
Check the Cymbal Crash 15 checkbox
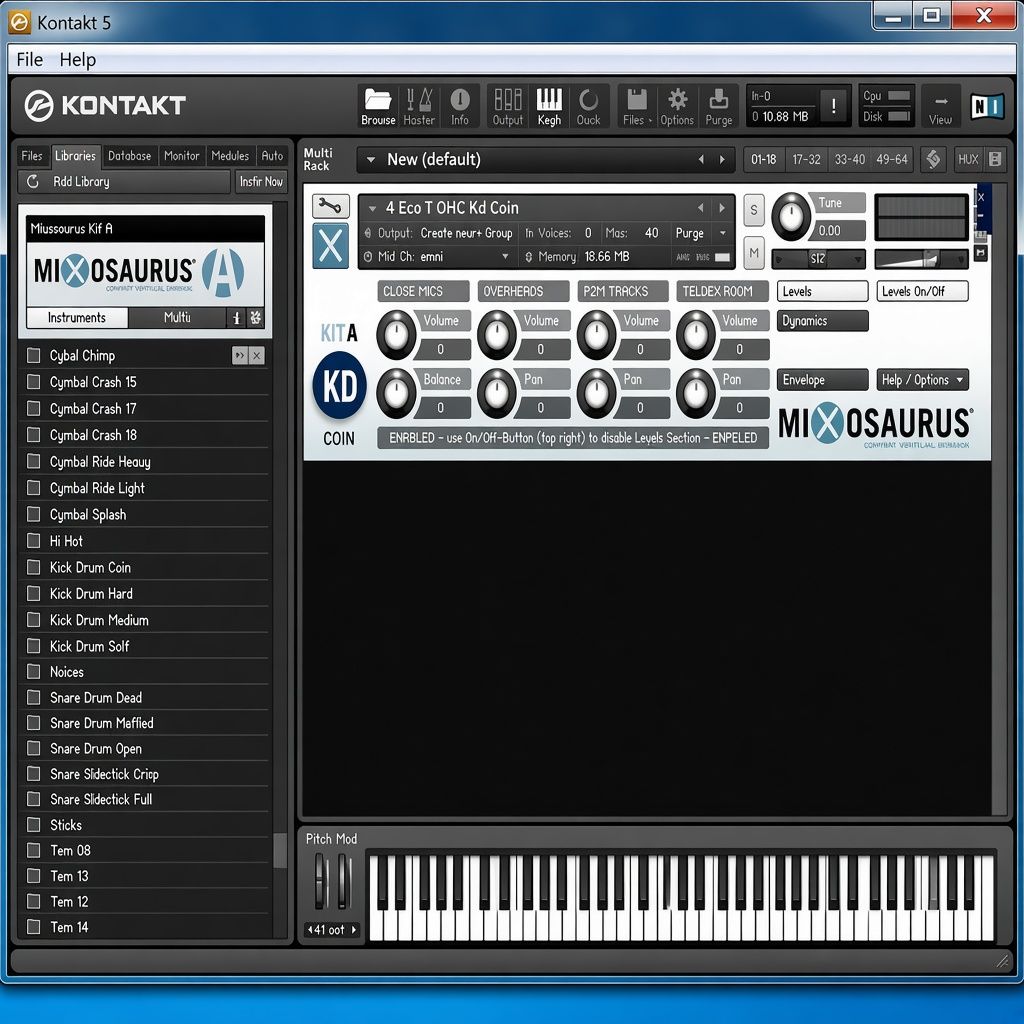33,381
